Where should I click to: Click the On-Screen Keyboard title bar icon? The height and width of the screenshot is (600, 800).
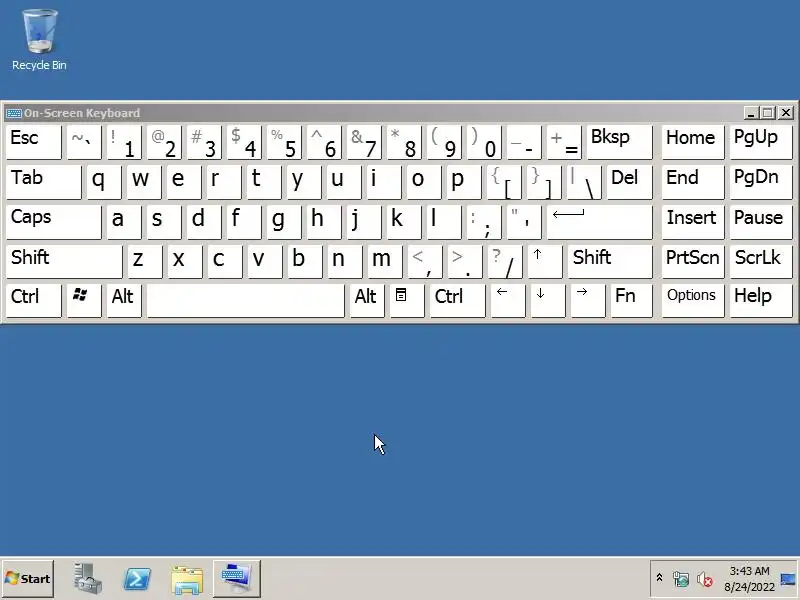[x=13, y=113]
